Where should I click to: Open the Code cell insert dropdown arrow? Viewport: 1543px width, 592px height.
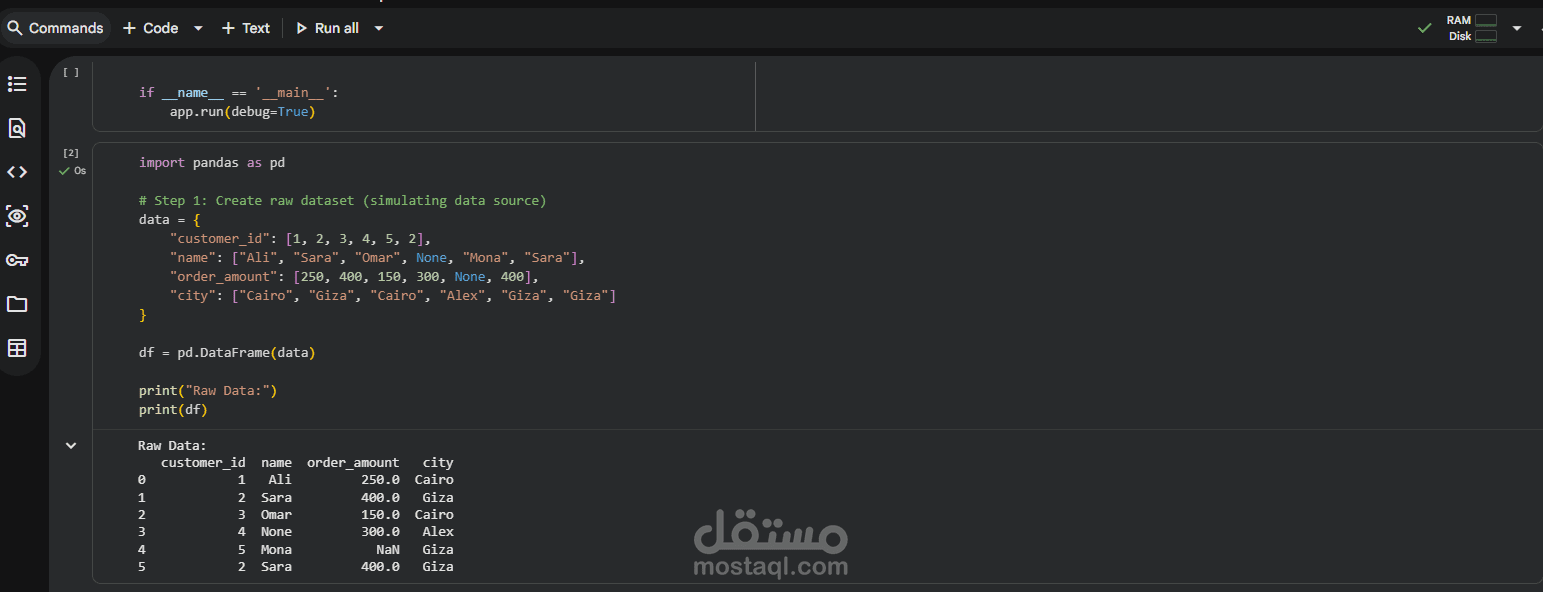(x=196, y=28)
